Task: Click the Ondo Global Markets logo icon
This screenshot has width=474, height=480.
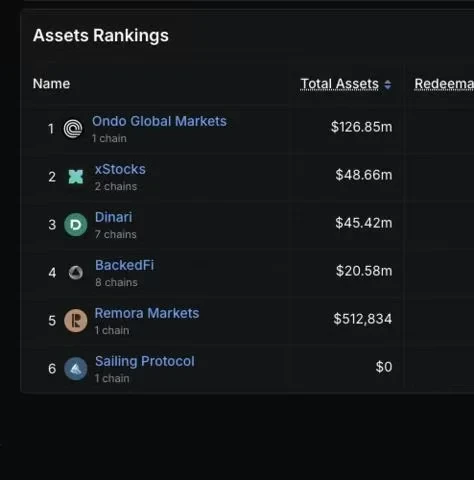Action: click(73, 129)
